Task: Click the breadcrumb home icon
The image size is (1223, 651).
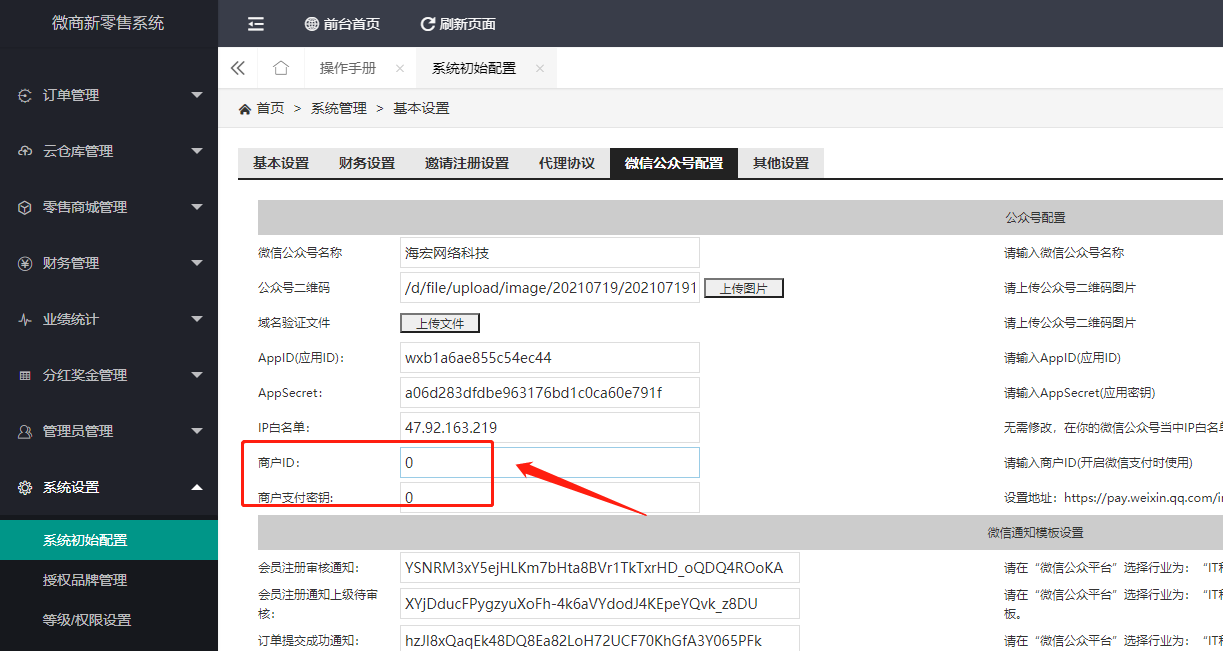Action: [245, 109]
